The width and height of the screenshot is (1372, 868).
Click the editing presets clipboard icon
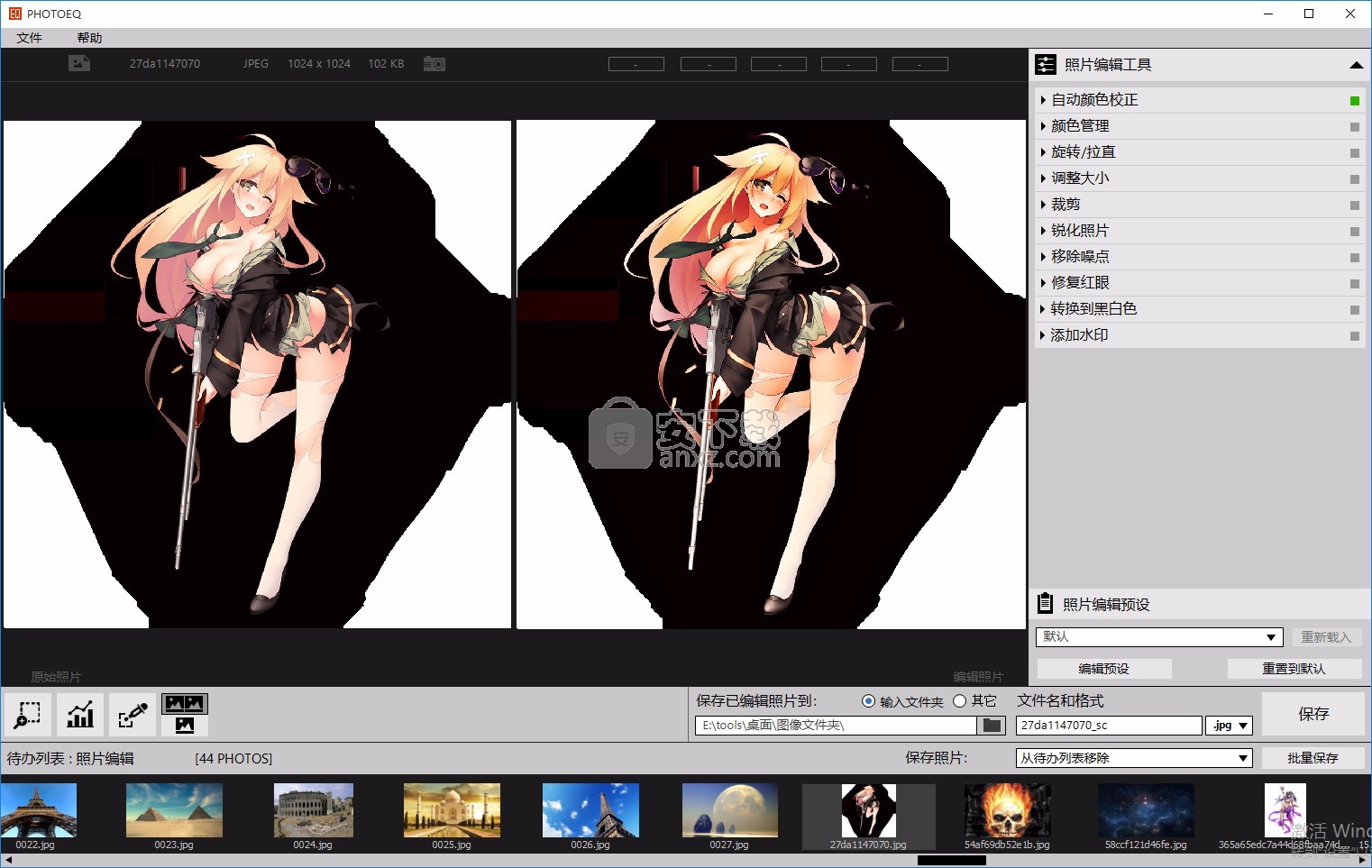(1046, 603)
